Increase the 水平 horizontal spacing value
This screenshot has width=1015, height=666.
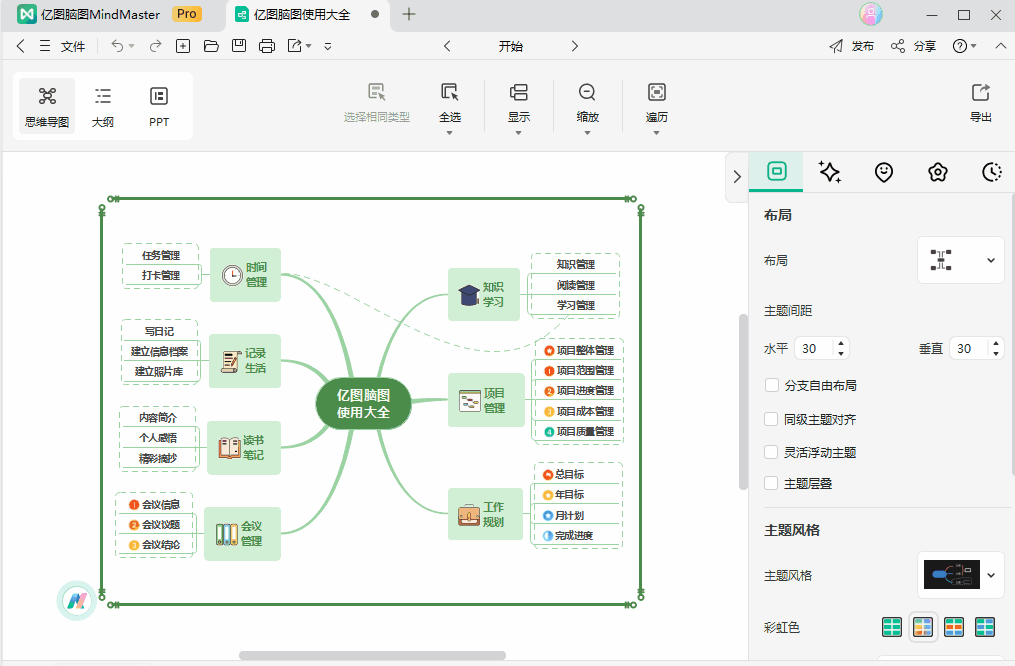pyautogui.click(x=841, y=343)
